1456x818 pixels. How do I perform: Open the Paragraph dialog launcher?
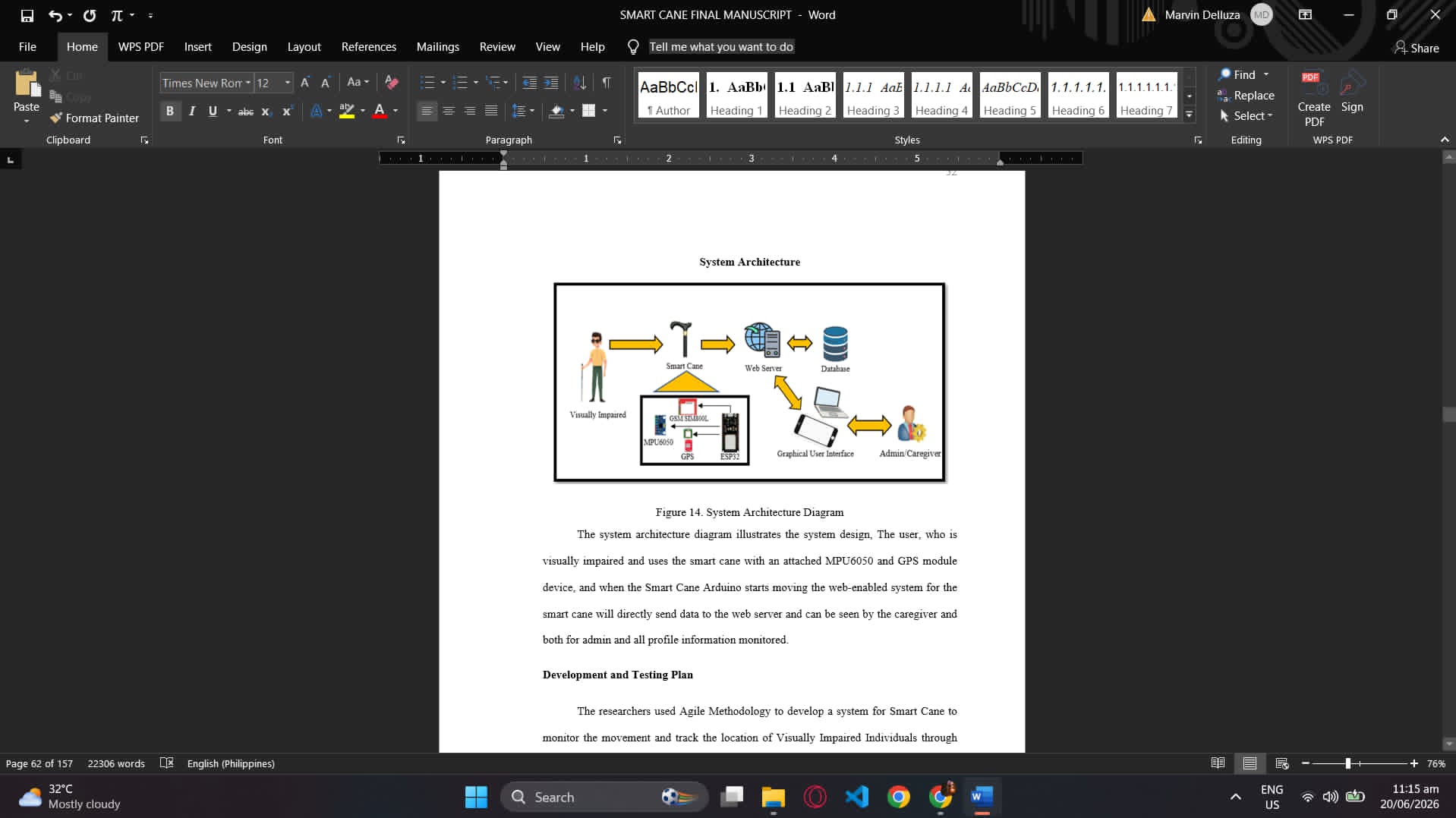617,140
